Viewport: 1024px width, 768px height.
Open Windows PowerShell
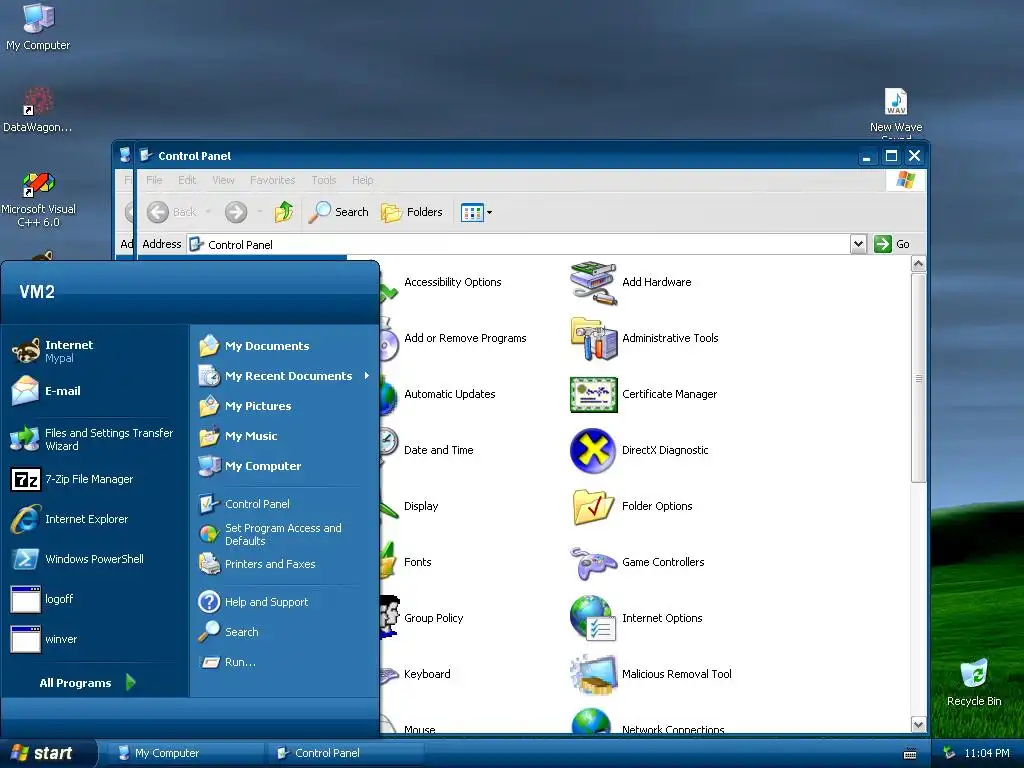(77, 559)
